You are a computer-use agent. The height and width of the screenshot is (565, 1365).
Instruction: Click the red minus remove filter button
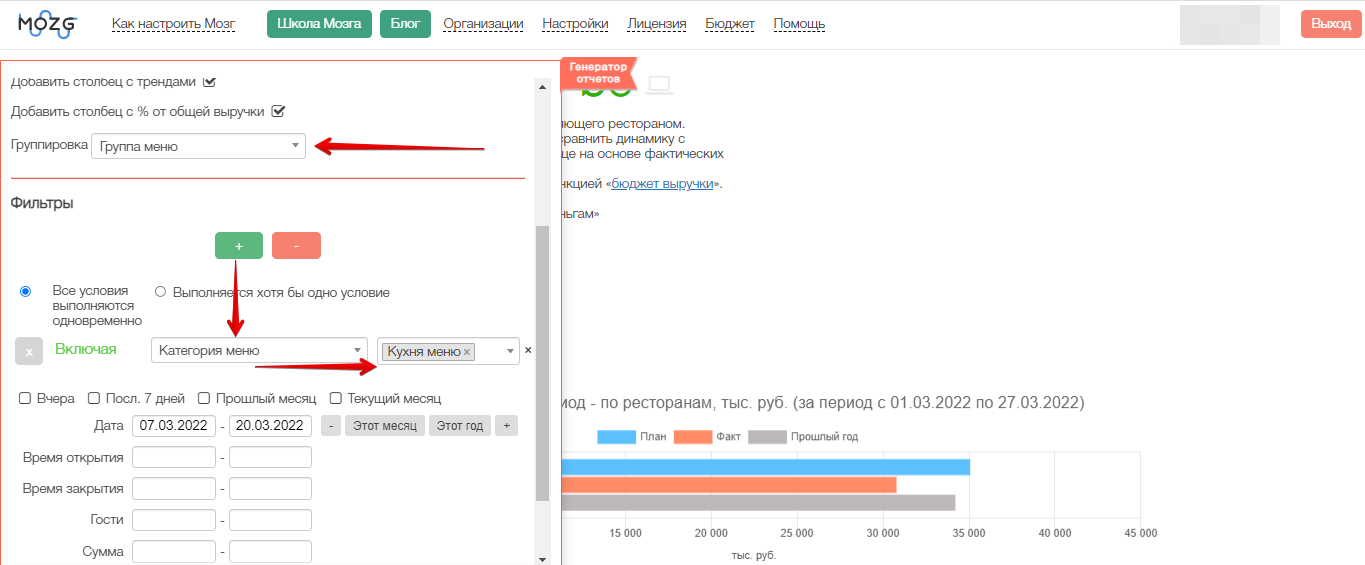coord(296,246)
